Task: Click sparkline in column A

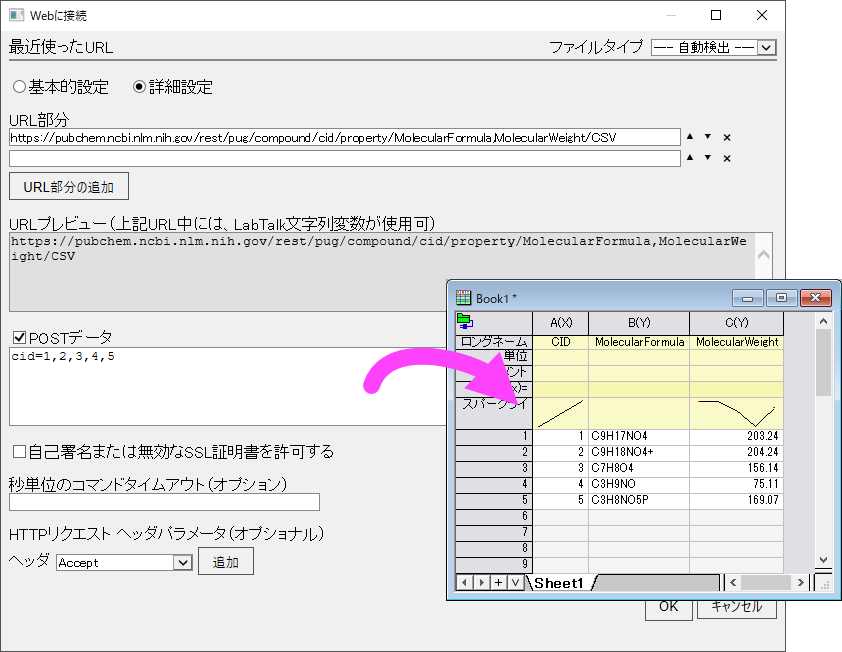Action: [x=561, y=413]
